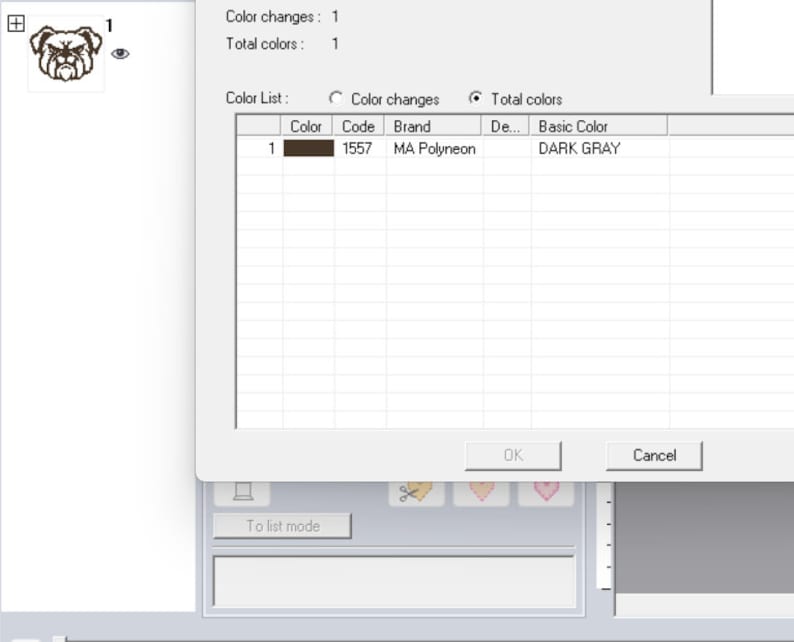Select the Total colors radio button
The image size is (794, 642).
[475, 98]
